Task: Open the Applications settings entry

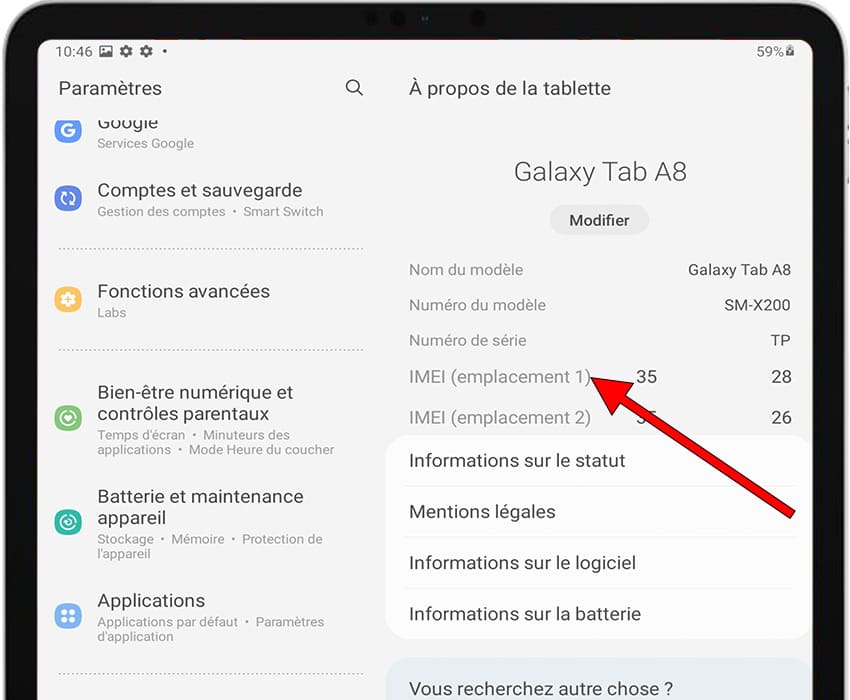Action: click(210, 617)
